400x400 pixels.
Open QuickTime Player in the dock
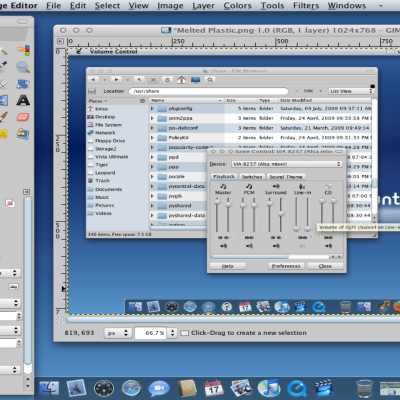[296, 388]
